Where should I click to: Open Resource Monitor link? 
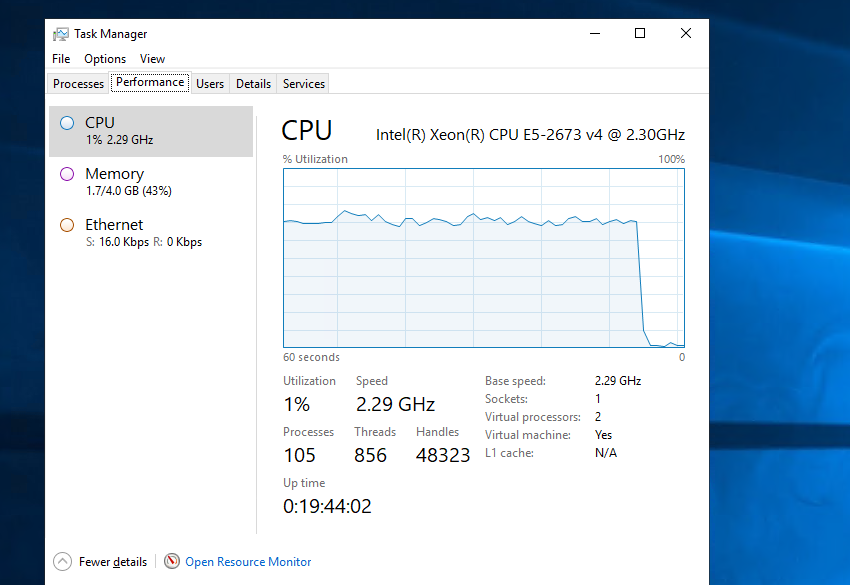(248, 562)
